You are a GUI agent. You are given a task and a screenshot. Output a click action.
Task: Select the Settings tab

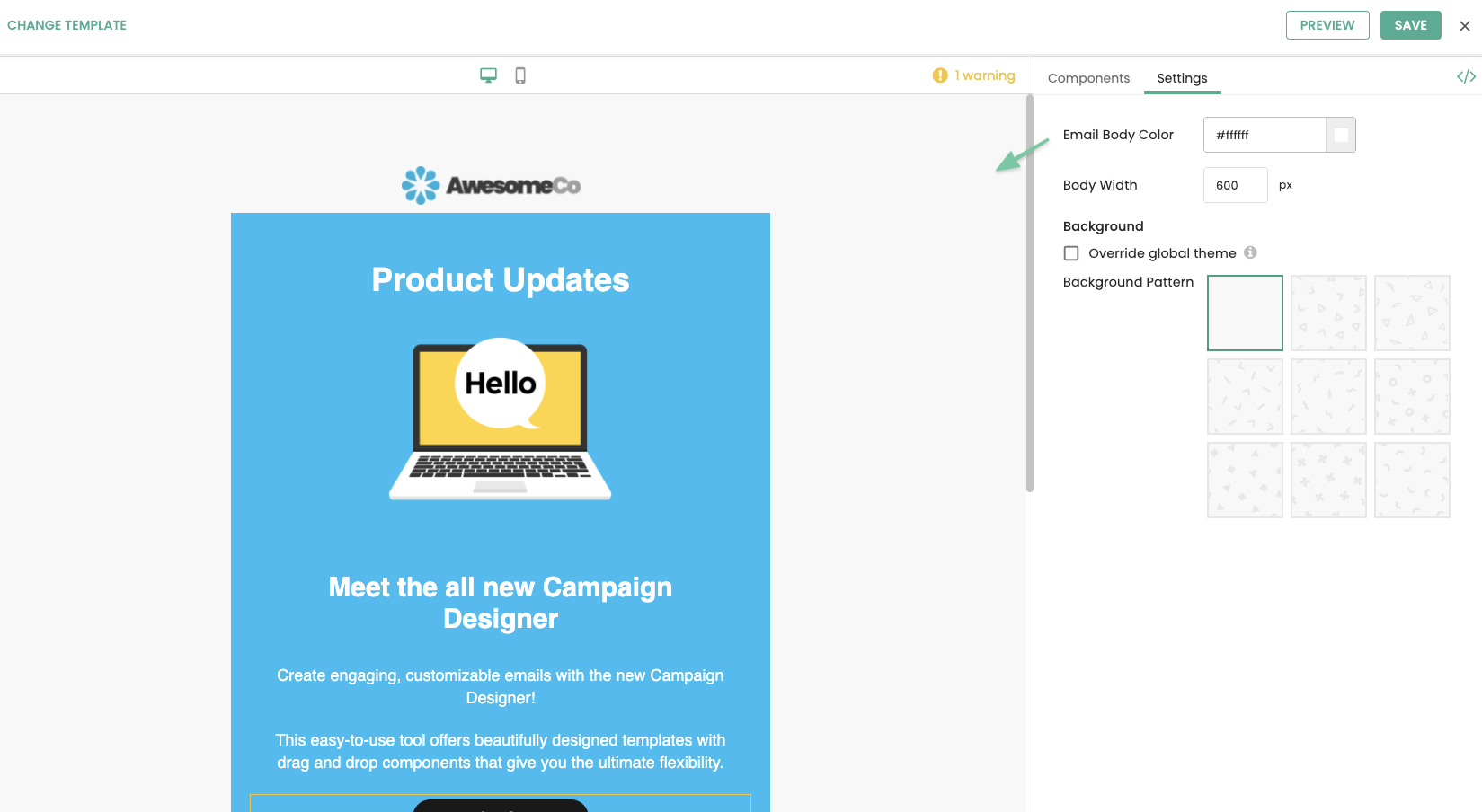tap(1182, 78)
